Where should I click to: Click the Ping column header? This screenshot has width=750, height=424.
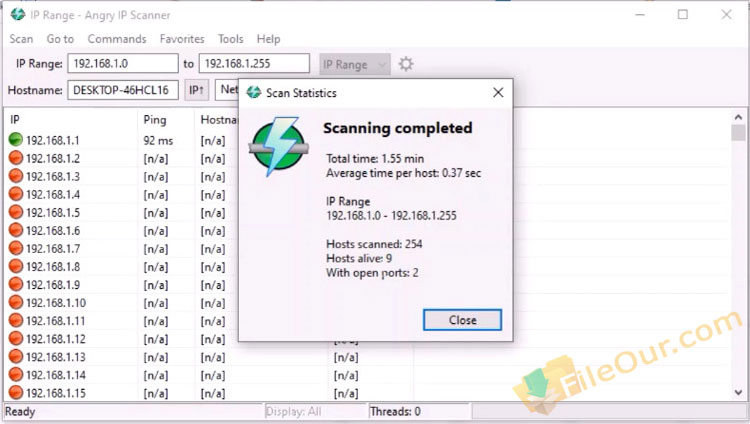tap(166, 120)
